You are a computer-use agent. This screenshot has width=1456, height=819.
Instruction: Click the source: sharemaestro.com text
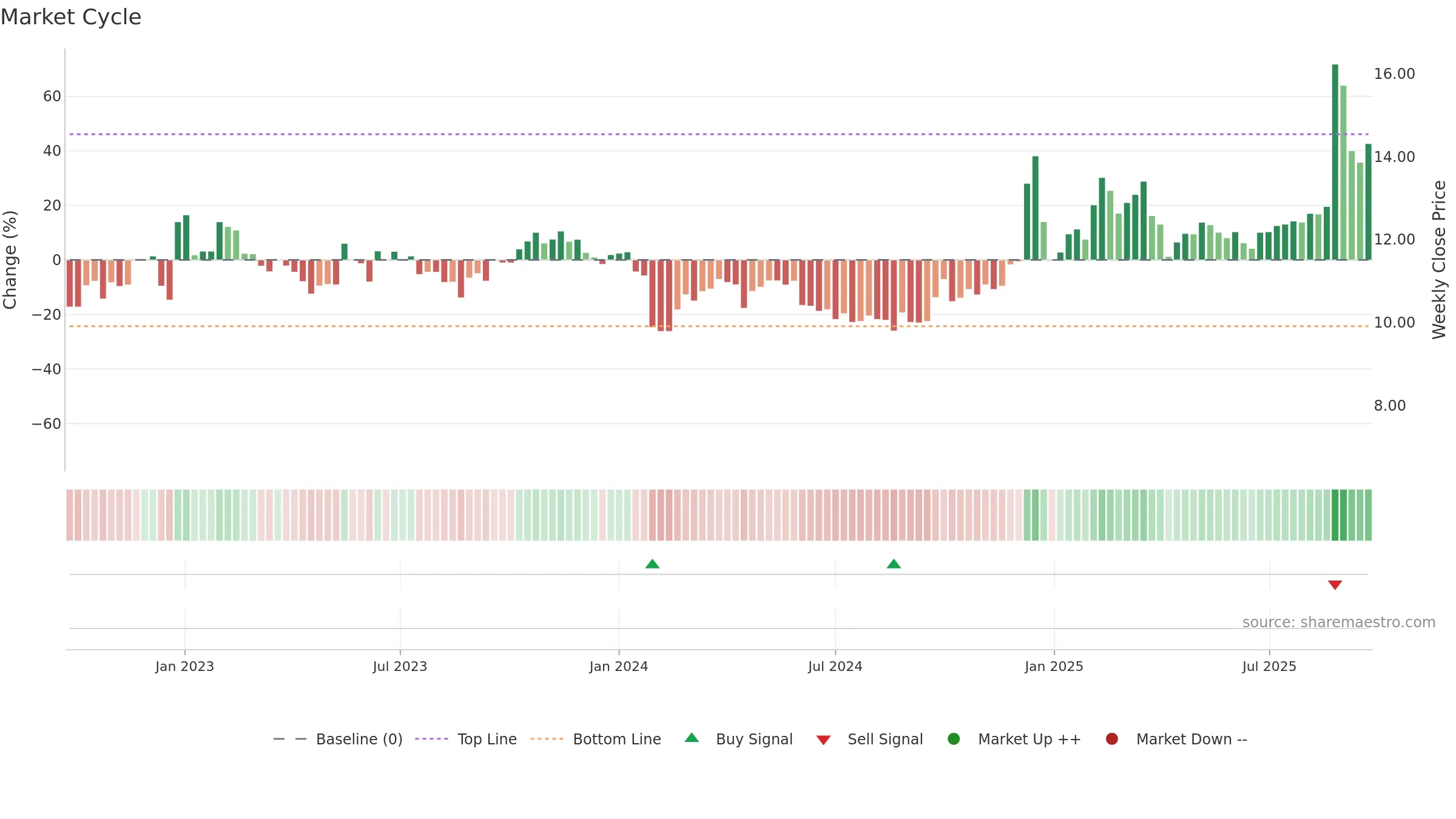pyautogui.click(x=1339, y=622)
